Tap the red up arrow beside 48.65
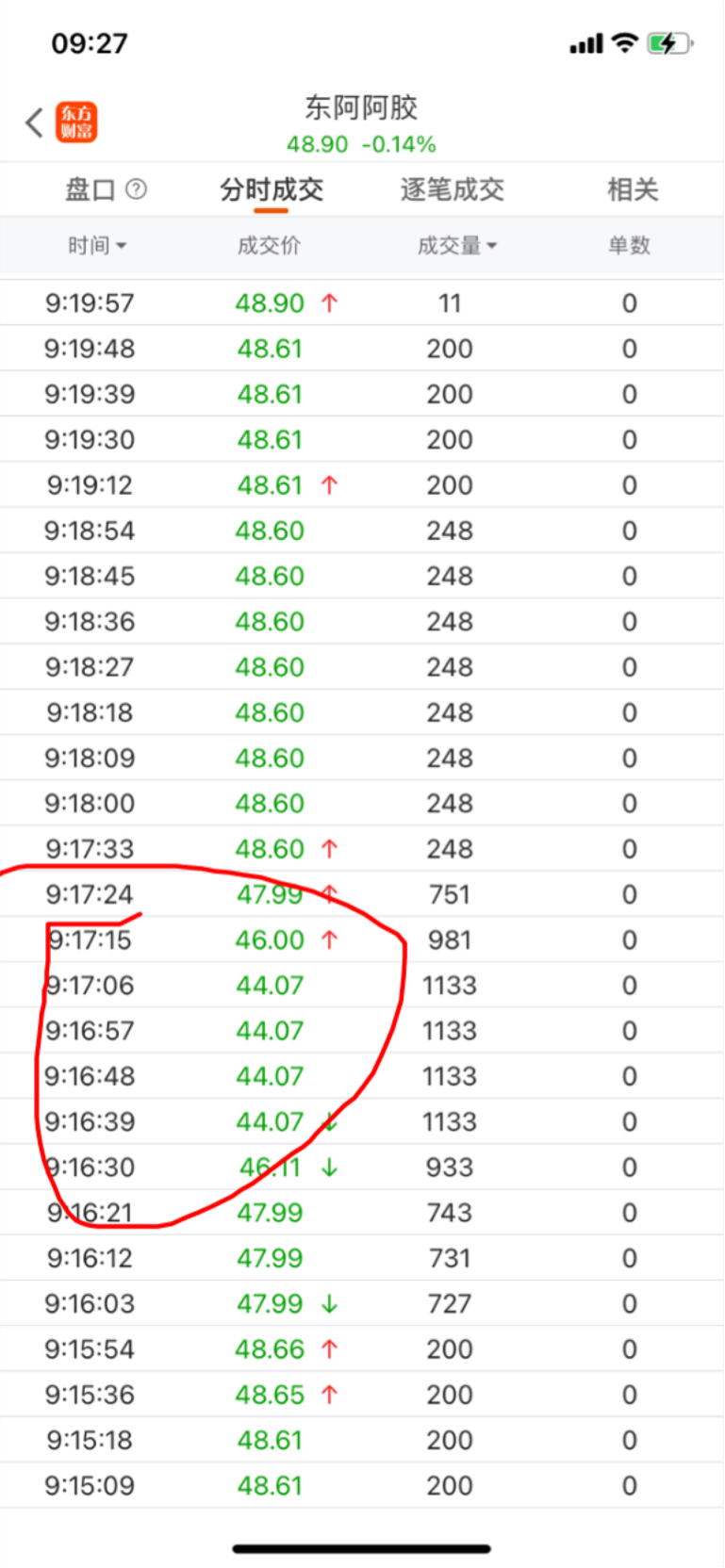725x1568 pixels. point(329,1395)
